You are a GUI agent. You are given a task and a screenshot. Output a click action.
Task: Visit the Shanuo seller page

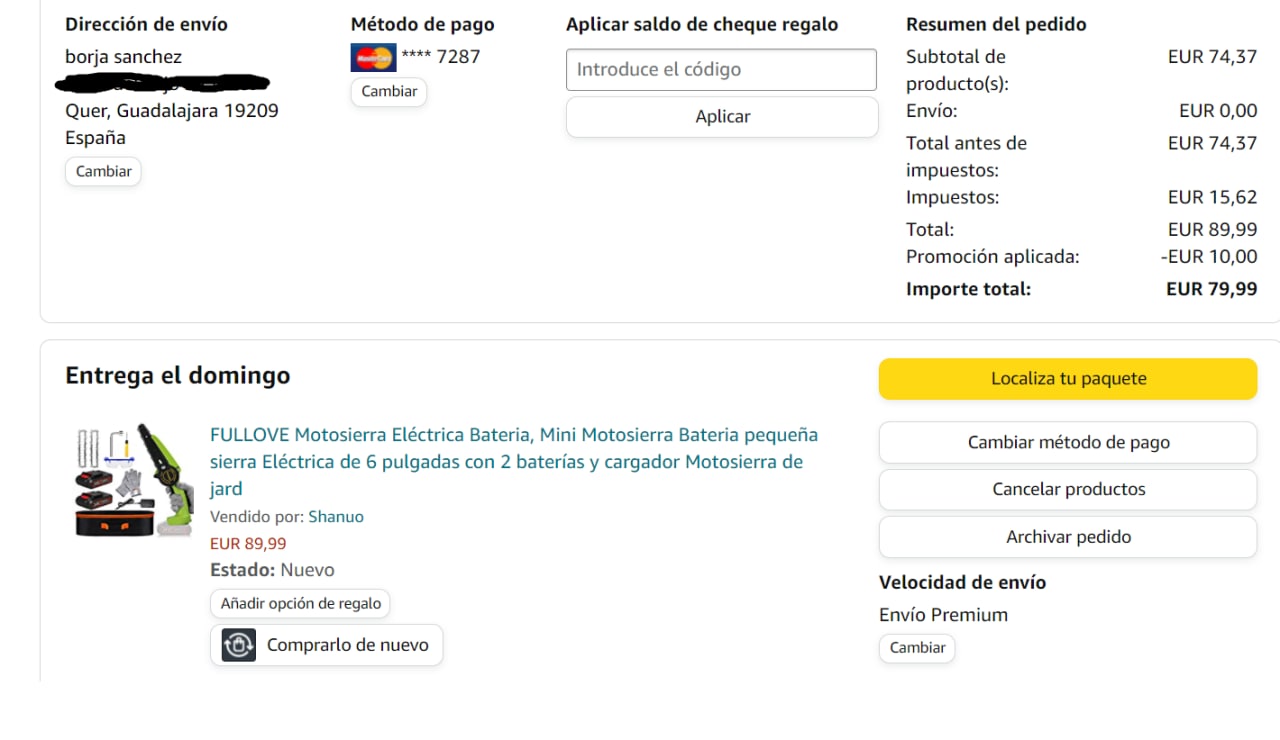(336, 517)
